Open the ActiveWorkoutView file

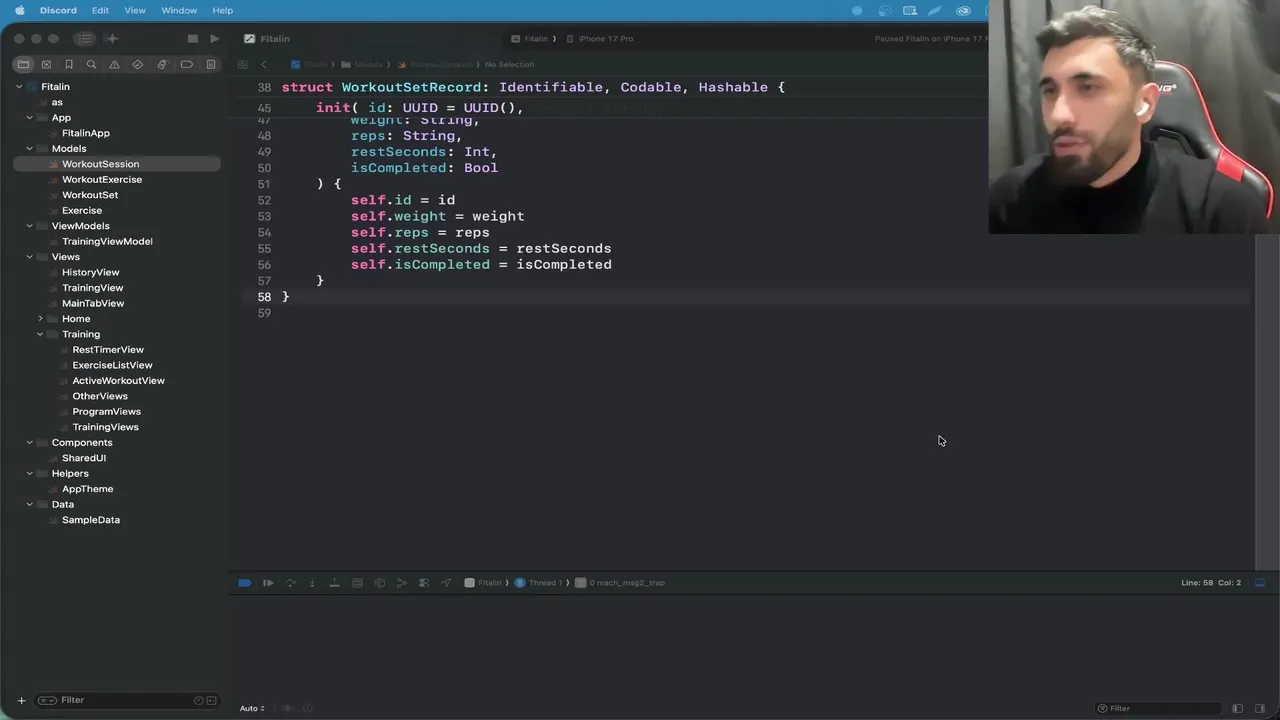(x=118, y=381)
